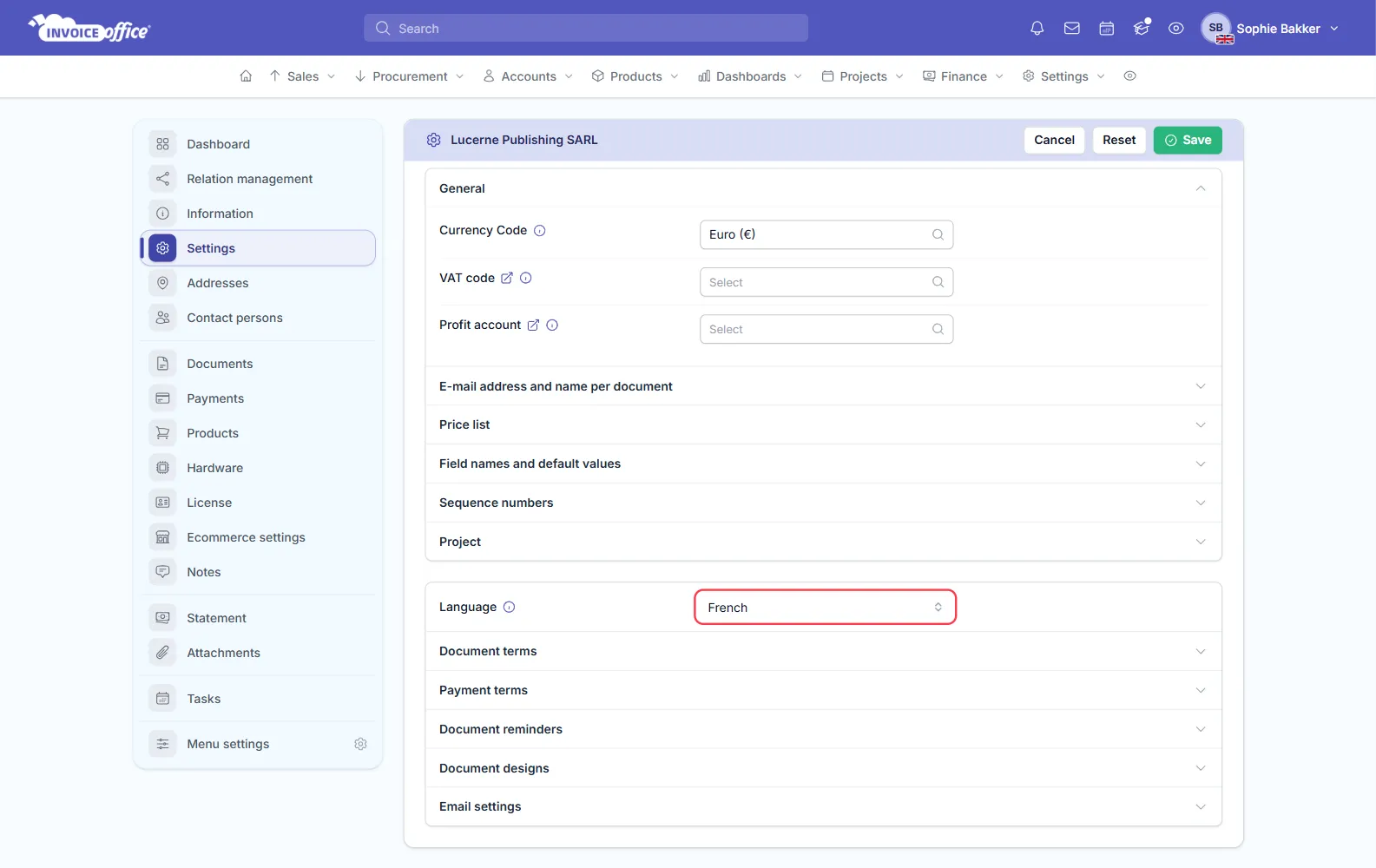Image resolution: width=1376 pixels, height=868 pixels.
Task: Expand Sequence numbers section
Action: pyautogui.click(x=823, y=503)
